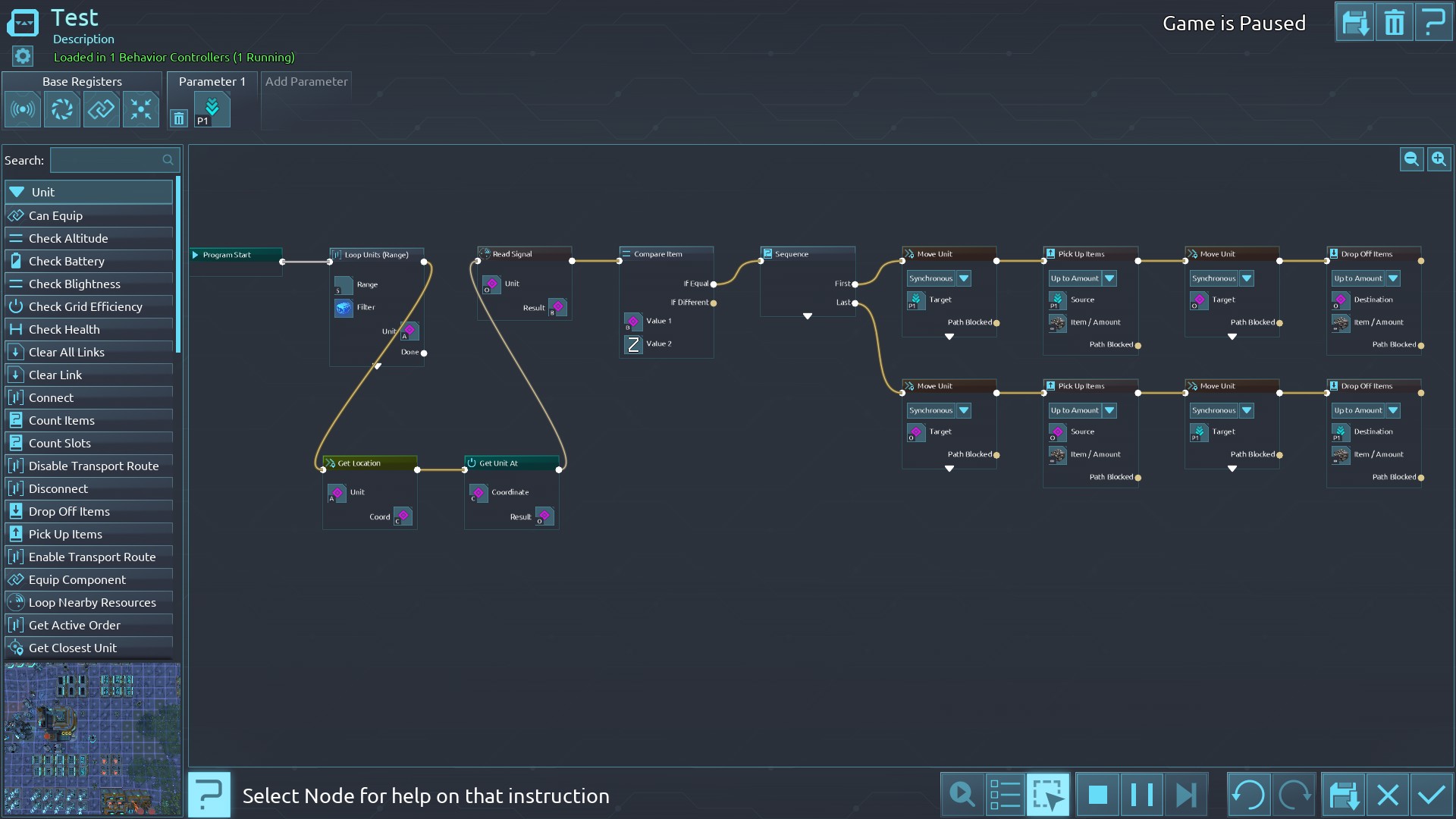Viewport: 1456px width, 819px height.
Task: Click the signal base register icon
Action: [23, 110]
